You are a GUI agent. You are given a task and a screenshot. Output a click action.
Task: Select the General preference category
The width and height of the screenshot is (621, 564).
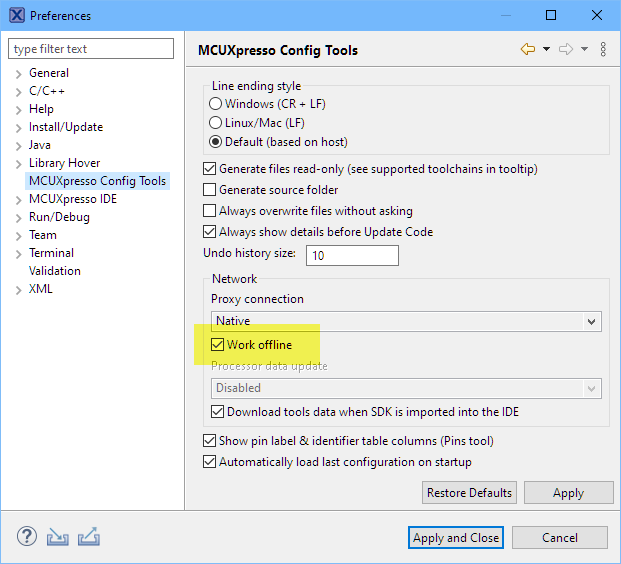click(x=49, y=73)
